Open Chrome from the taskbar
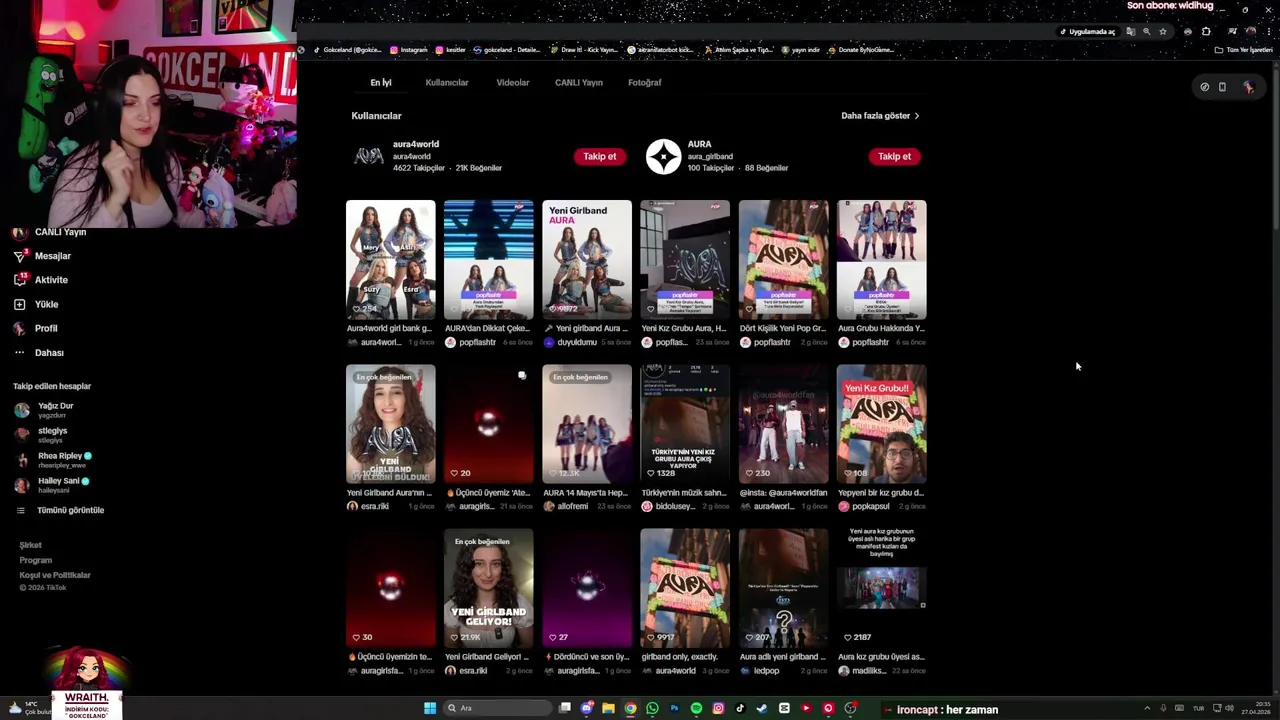 tap(630, 708)
